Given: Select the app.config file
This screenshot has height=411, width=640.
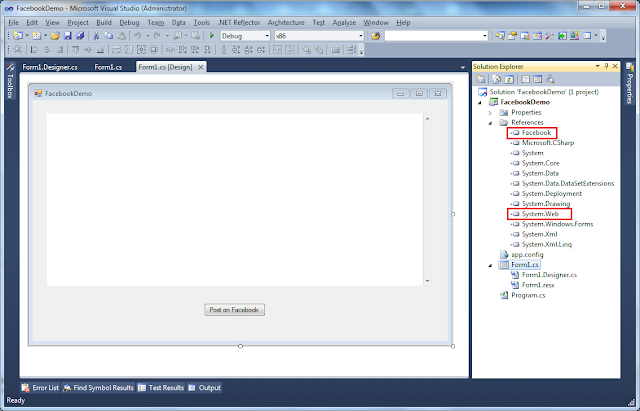Looking at the screenshot, I should click(522, 255).
